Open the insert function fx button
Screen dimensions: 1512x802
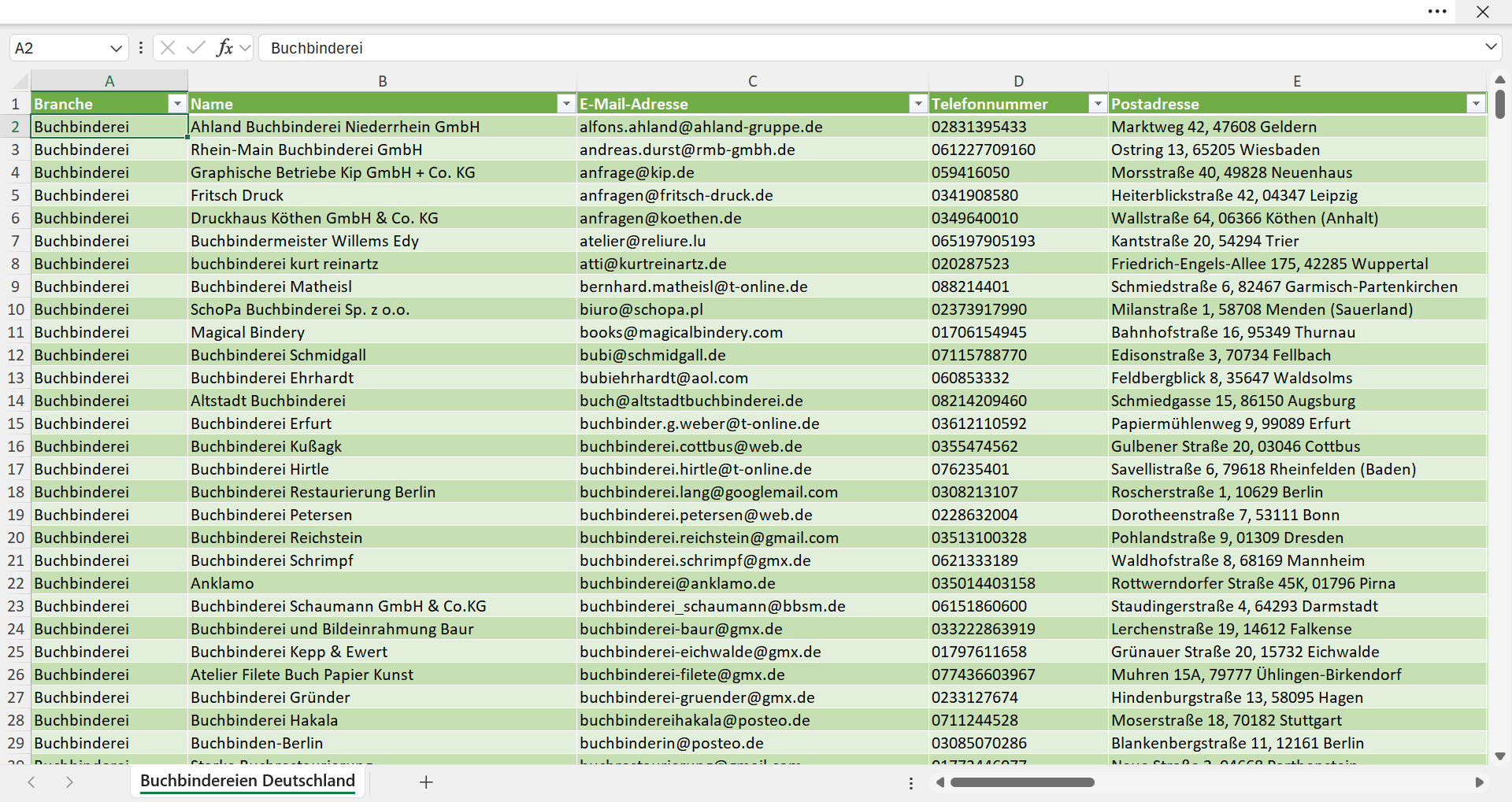[x=224, y=48]
